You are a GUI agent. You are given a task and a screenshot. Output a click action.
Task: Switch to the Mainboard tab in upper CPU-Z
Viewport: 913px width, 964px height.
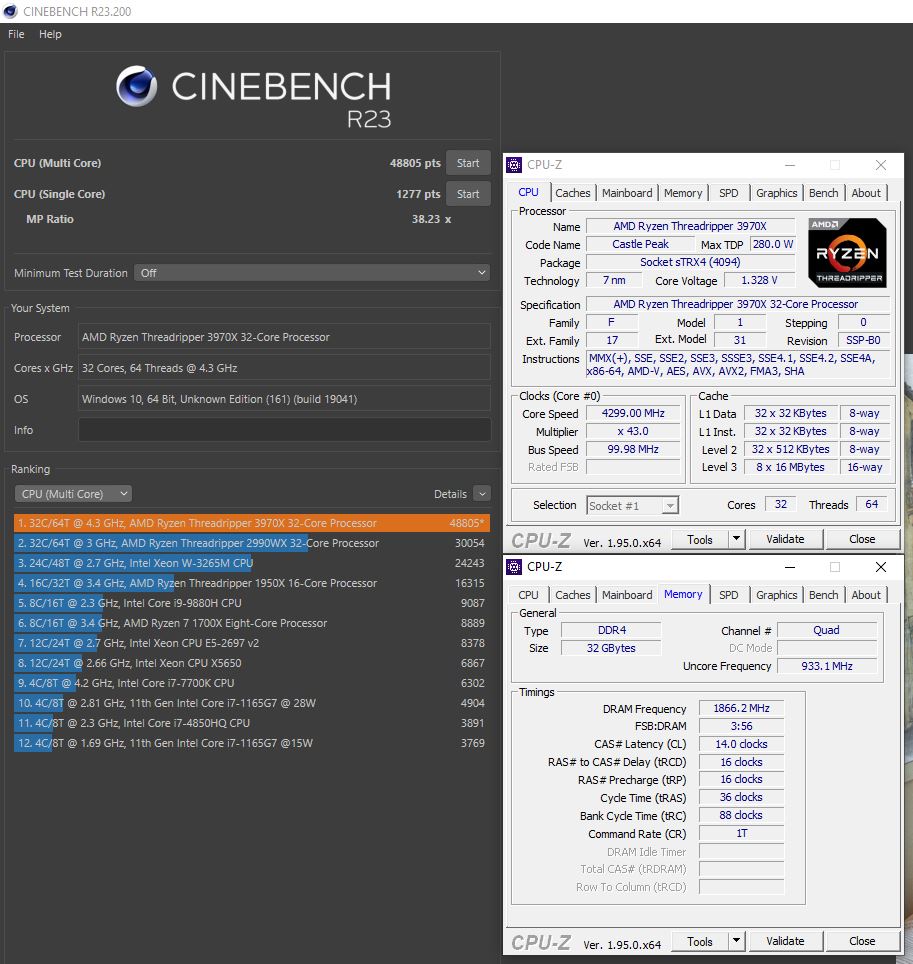627,193
